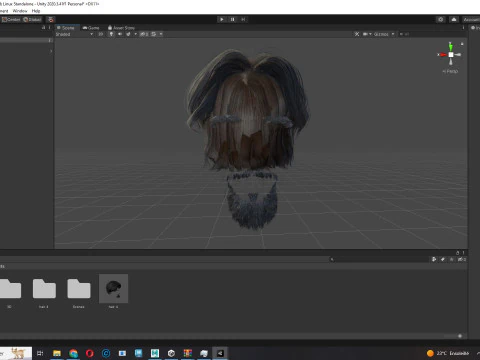The width and height of the screenshot is (480, 360).
Task: Open the Help menu
Action: point(36,11)
